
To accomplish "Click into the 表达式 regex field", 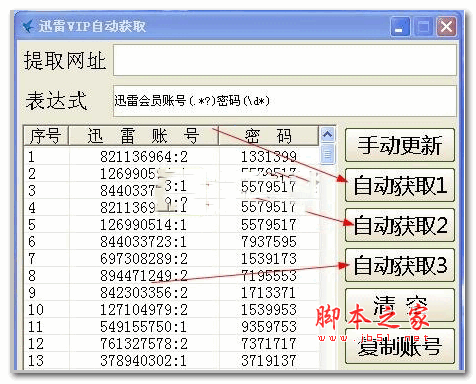I will (285, 101).
